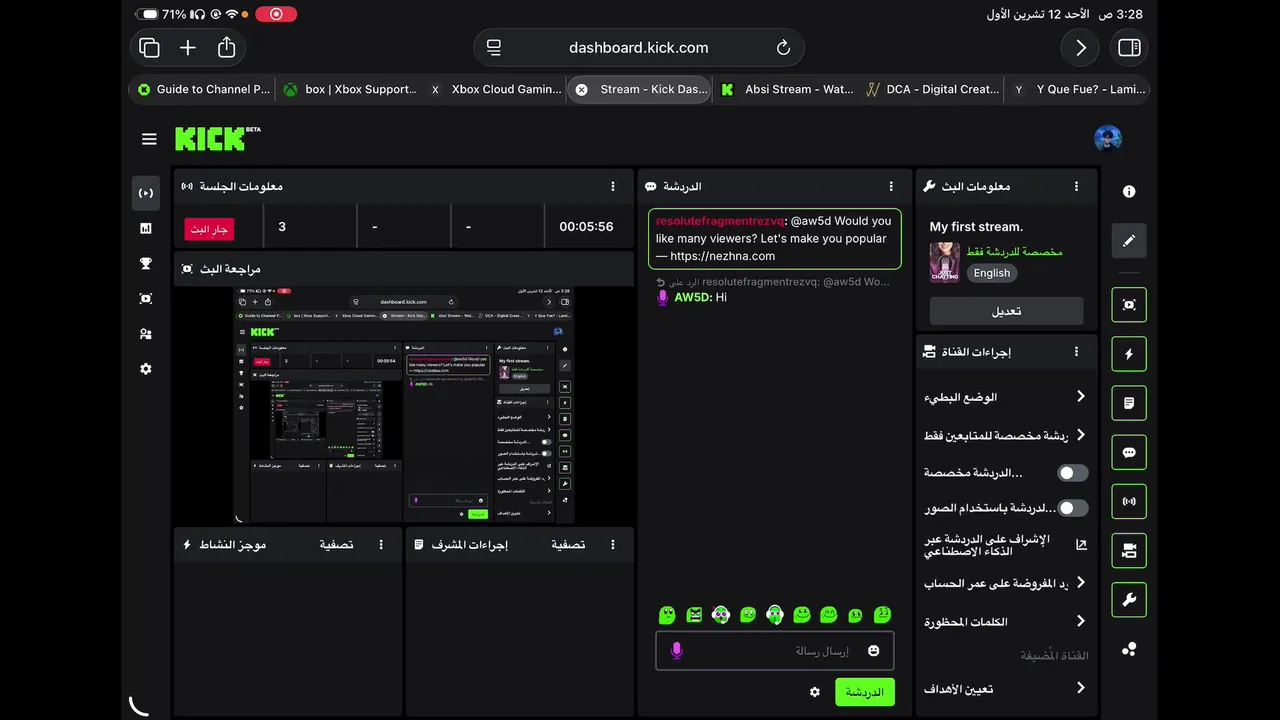
Task: Click the red جار البث live badge
Action: tap(209, 229)
